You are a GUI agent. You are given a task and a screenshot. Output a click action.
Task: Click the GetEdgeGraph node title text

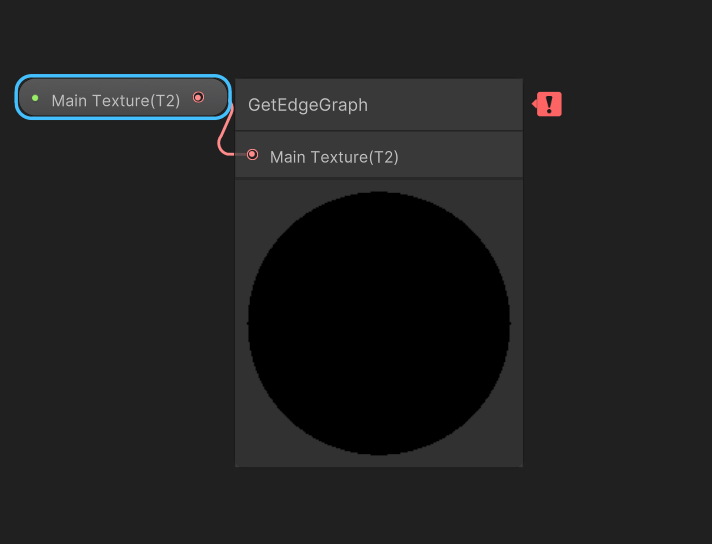click(308, 105)
